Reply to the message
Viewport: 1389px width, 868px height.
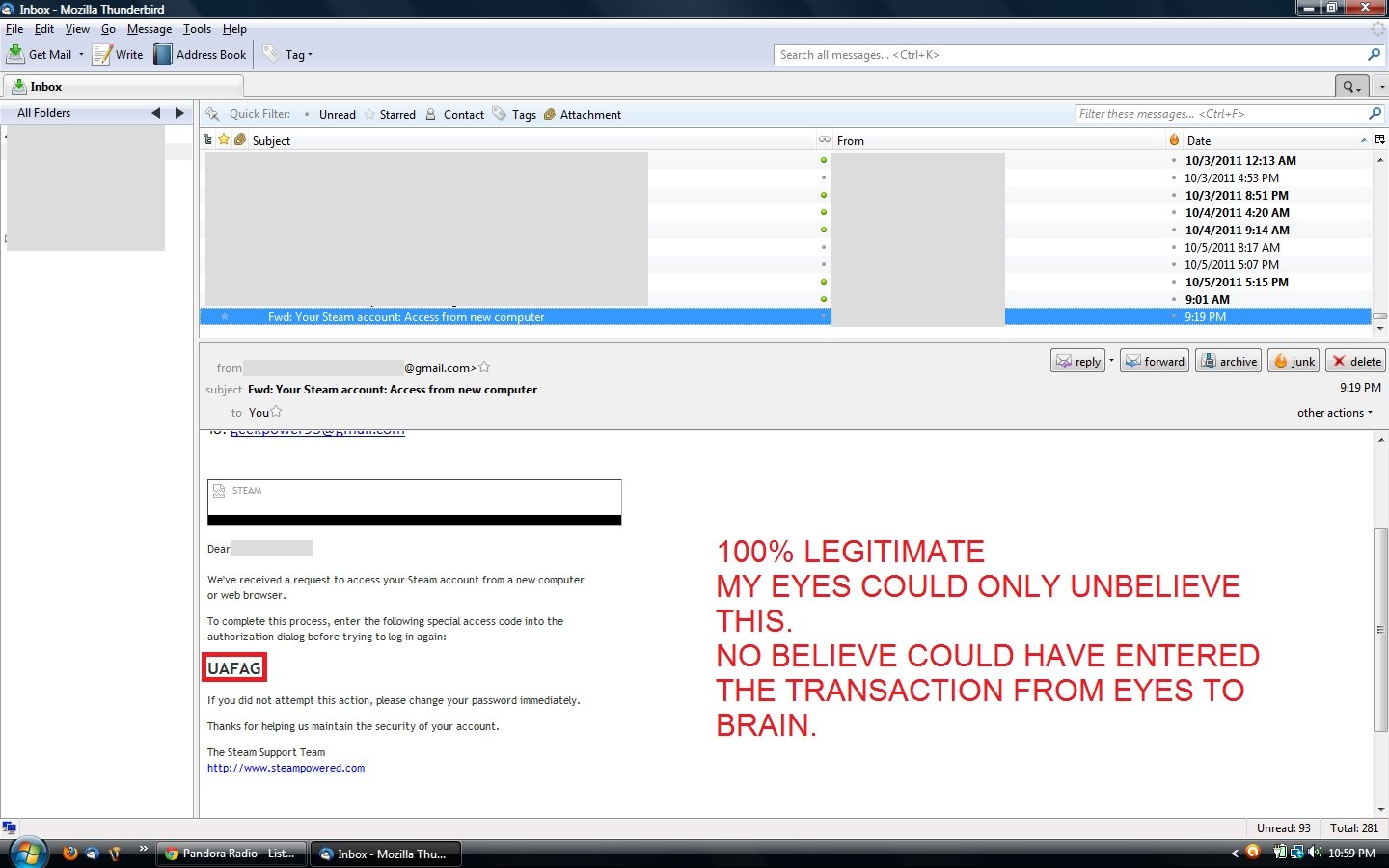click(x=1077, y=361)
